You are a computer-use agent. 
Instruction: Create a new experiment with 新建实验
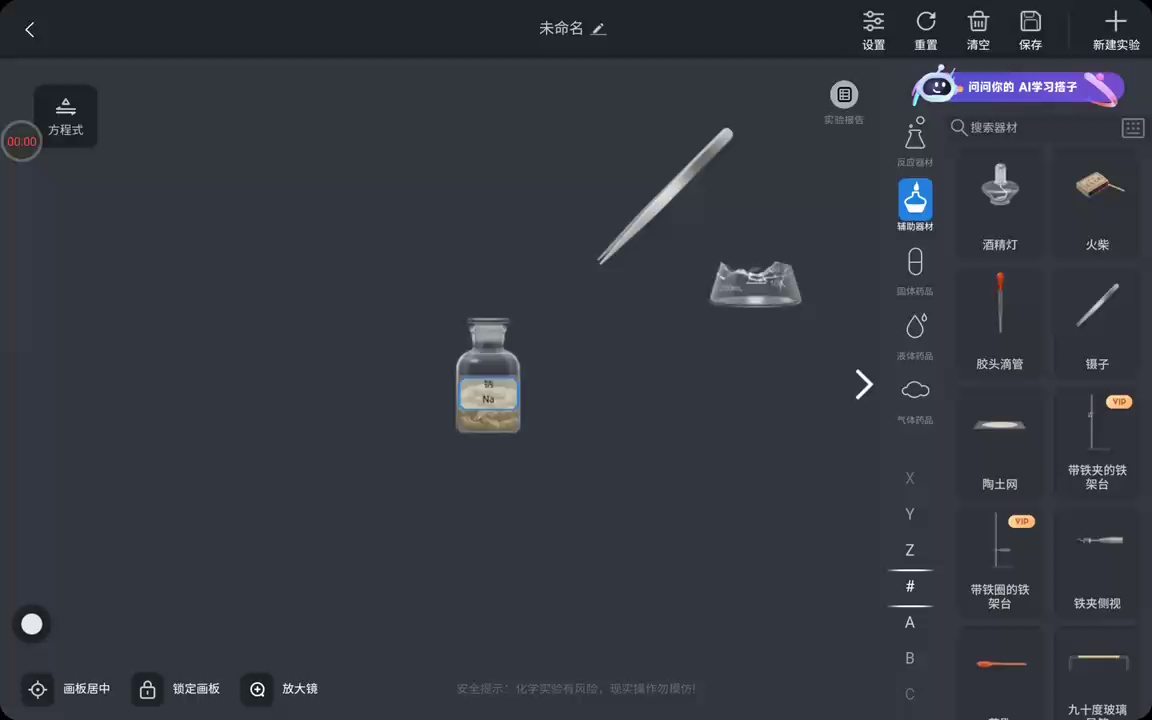tap(1115, 29)
